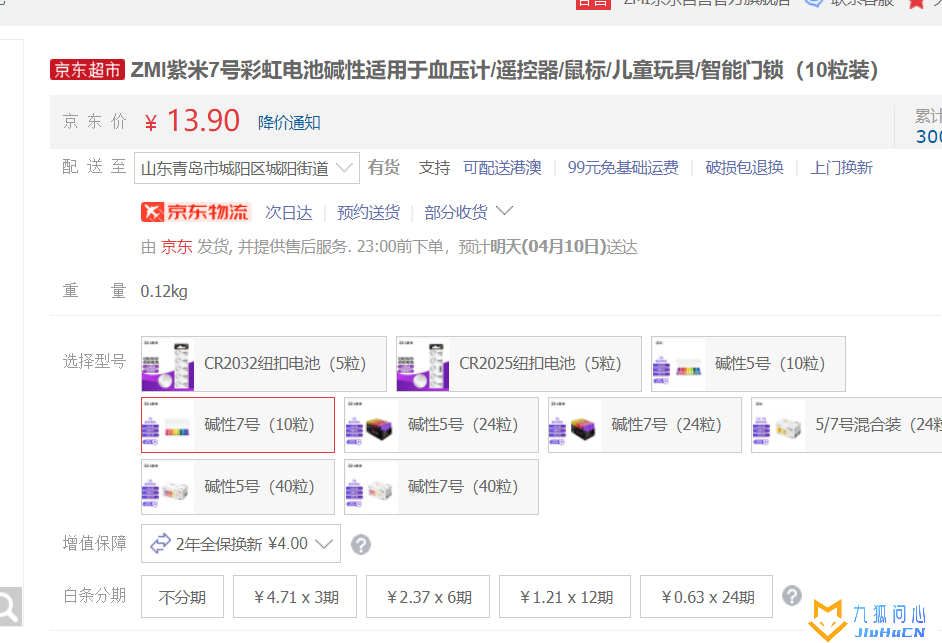
Task: Expand 部分收货 delivery options chevron
Action: tap(505, 211)
